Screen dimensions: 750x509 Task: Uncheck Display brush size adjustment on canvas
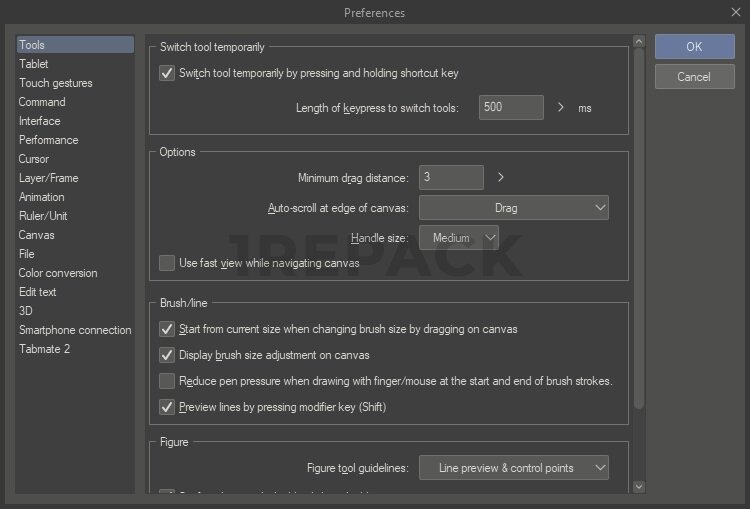(x=167, y=355)
